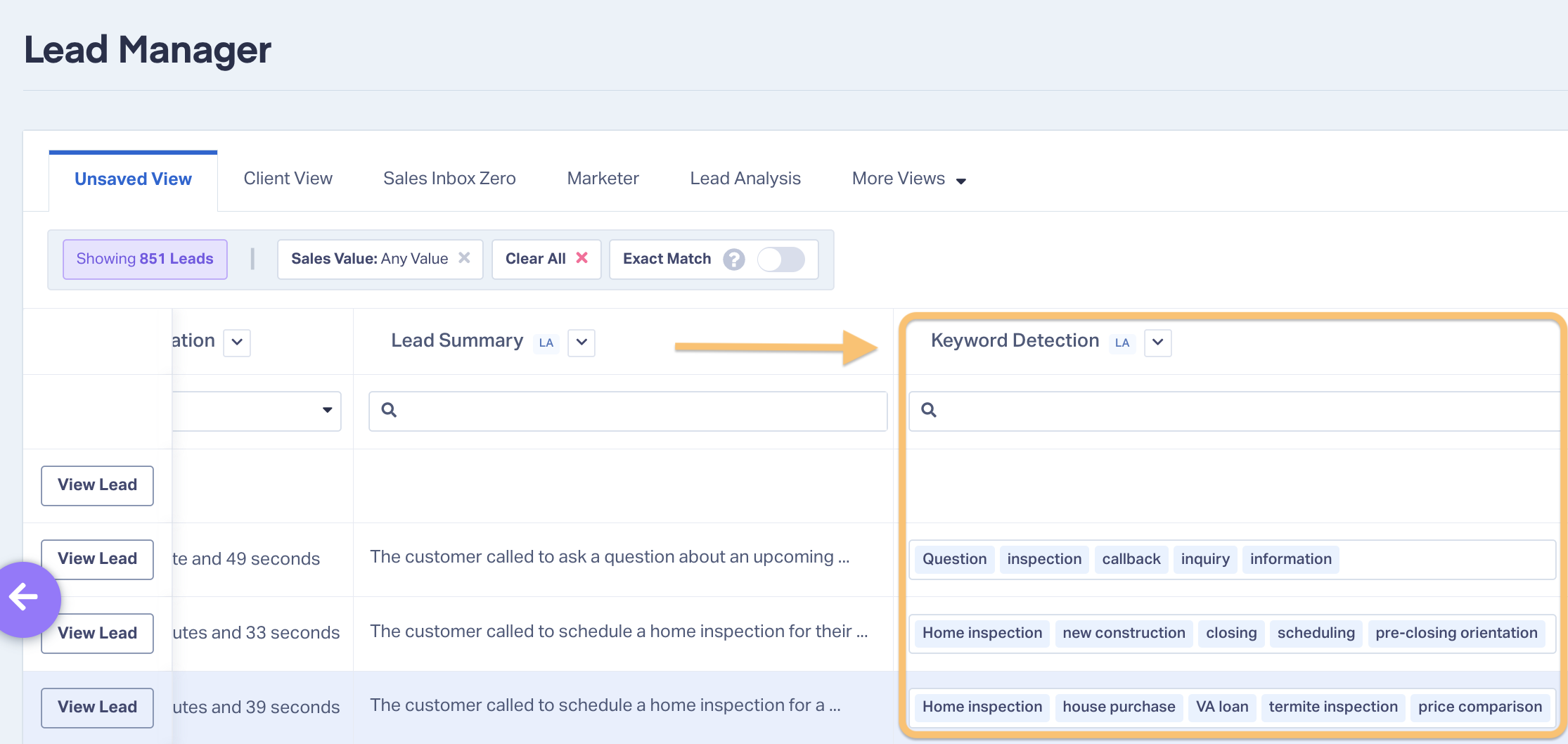Click the LA badge beside Keyword Detection
This screenshot has width=1568, height=744.
point(1122,342)
